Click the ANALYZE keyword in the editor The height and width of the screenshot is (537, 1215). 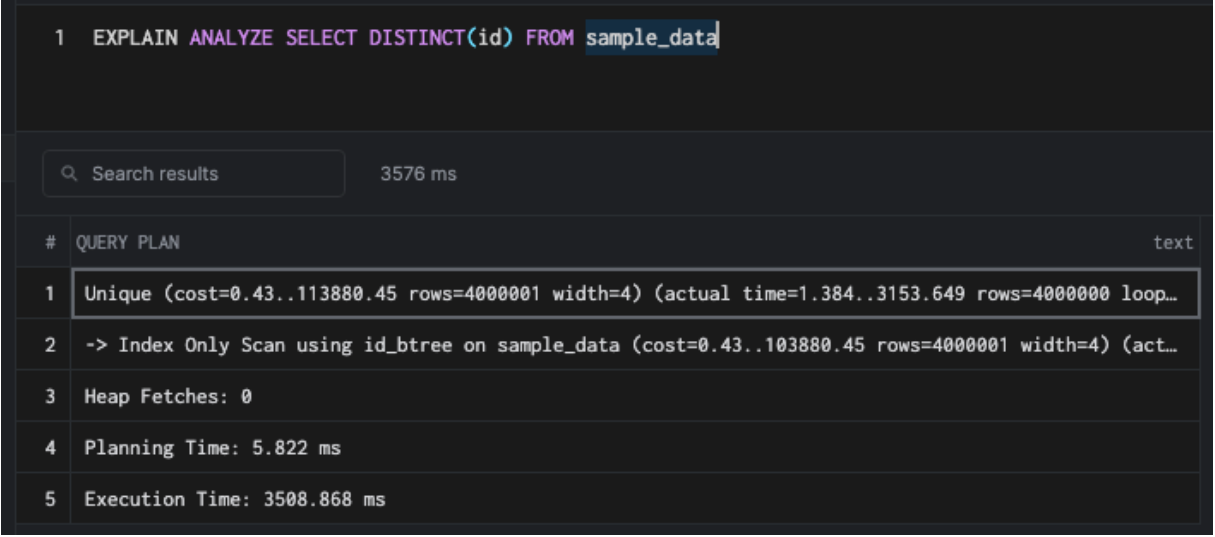pos(232,39)
